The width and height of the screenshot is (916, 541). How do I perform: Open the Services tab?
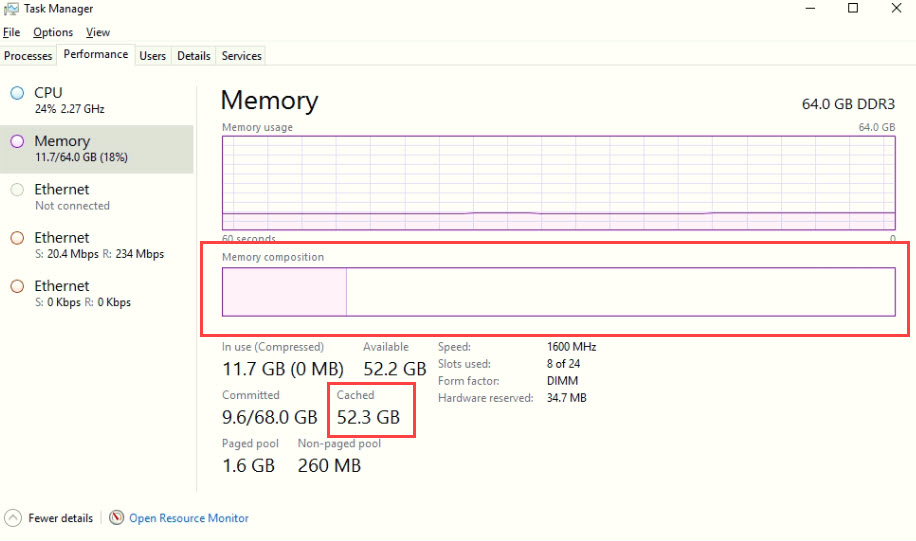coord(241,56)
